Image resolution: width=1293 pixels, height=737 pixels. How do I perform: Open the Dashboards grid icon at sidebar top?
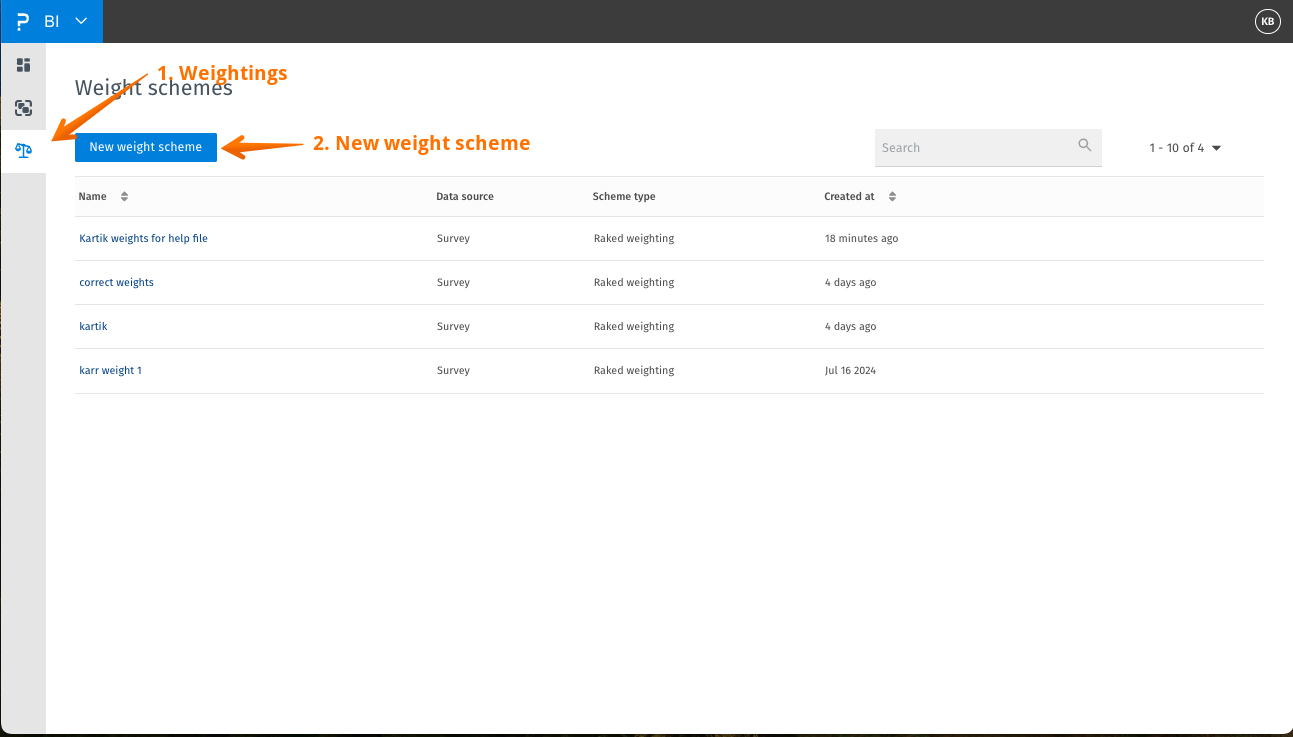pos(23,64)
